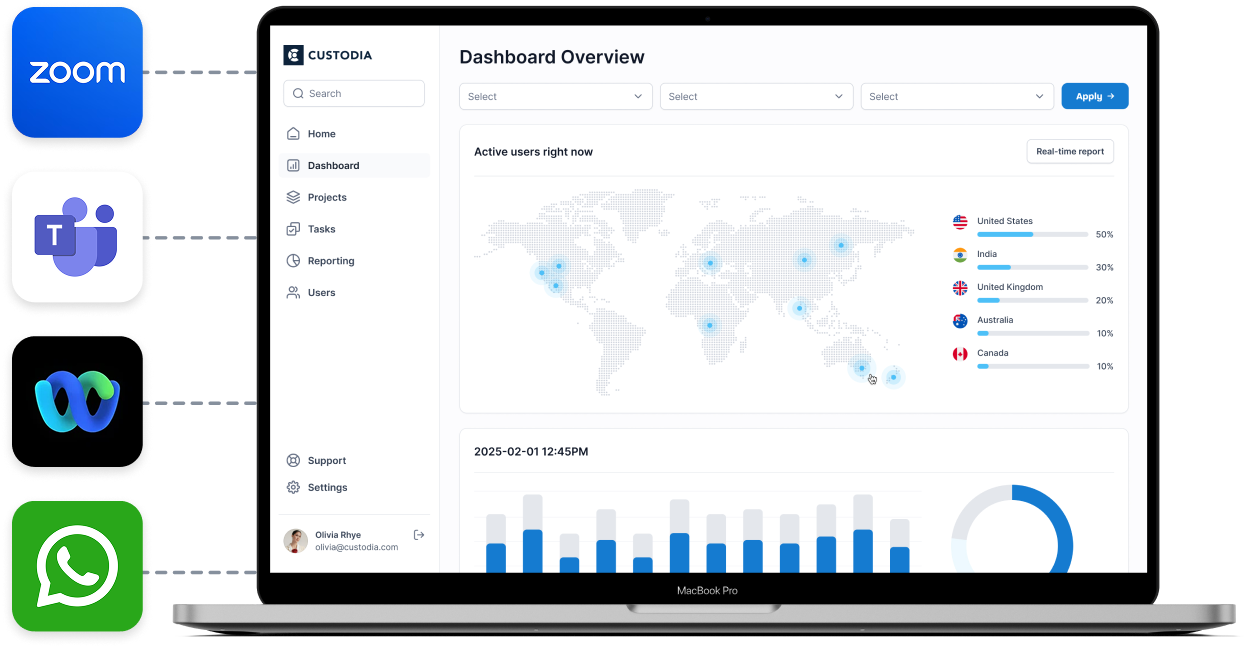Click the Support lifebuoy icon
Image resolution: width=1246 pixels, height=648 pixels.
(x=293, y=461)
